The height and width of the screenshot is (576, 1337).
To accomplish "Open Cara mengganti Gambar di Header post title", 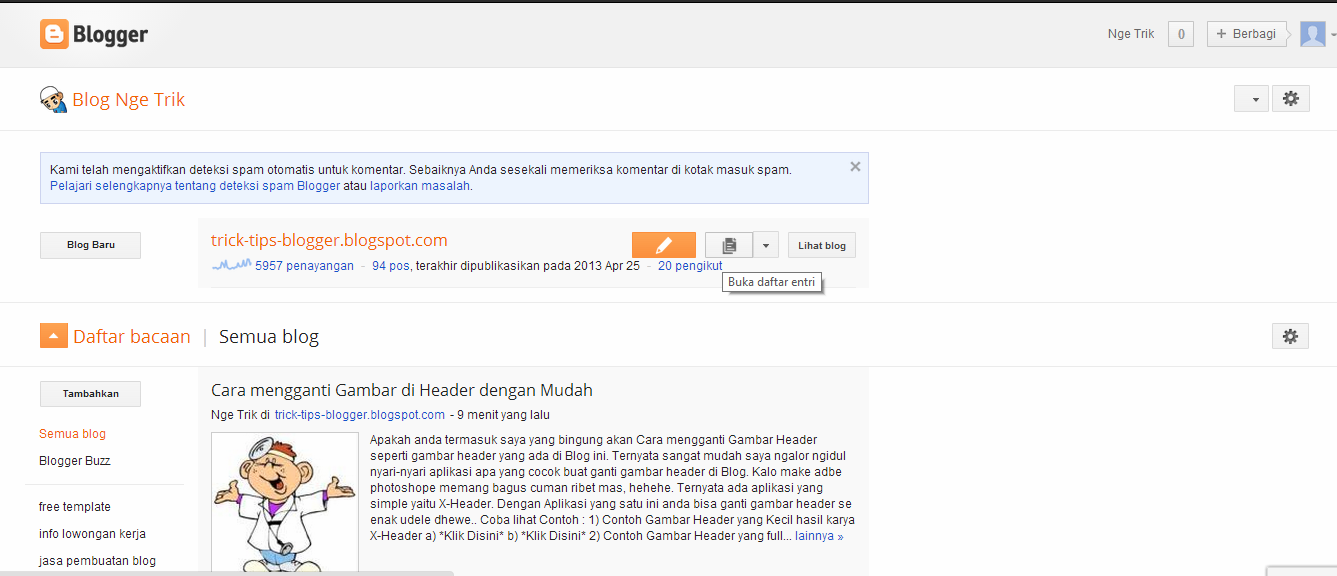I will click(x=402, y=390).
